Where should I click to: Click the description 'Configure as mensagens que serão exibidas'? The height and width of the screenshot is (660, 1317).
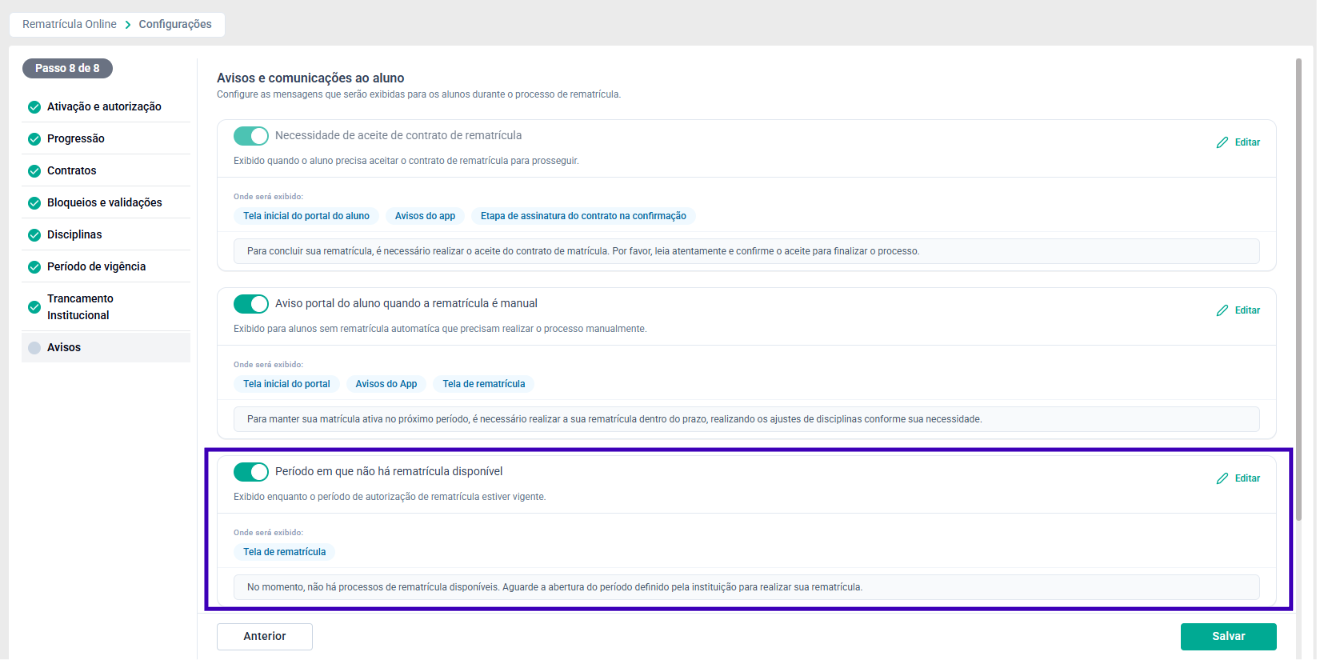(x=419, y=95)
